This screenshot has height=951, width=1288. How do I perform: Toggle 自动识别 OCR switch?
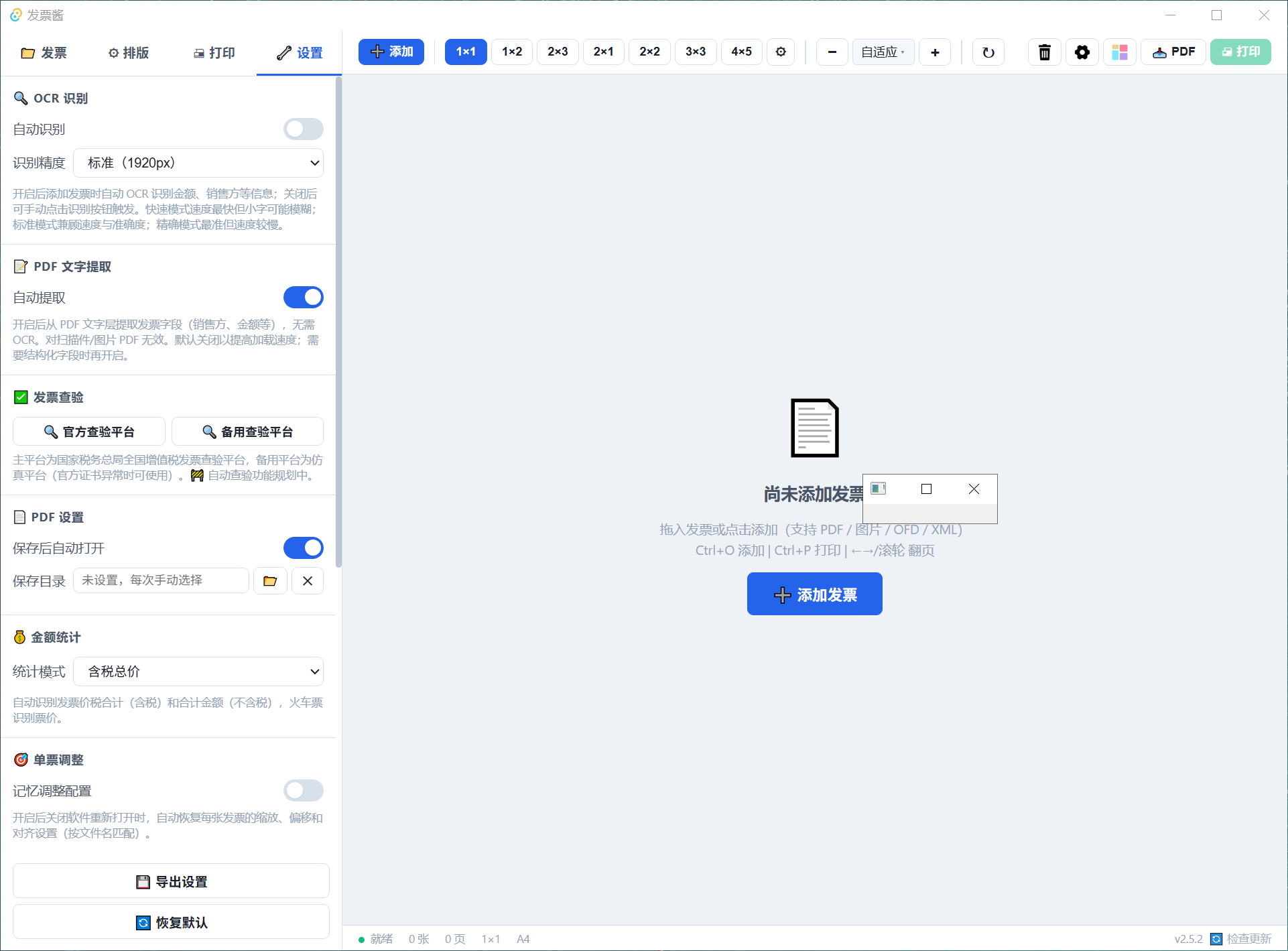tap(303, 129)
